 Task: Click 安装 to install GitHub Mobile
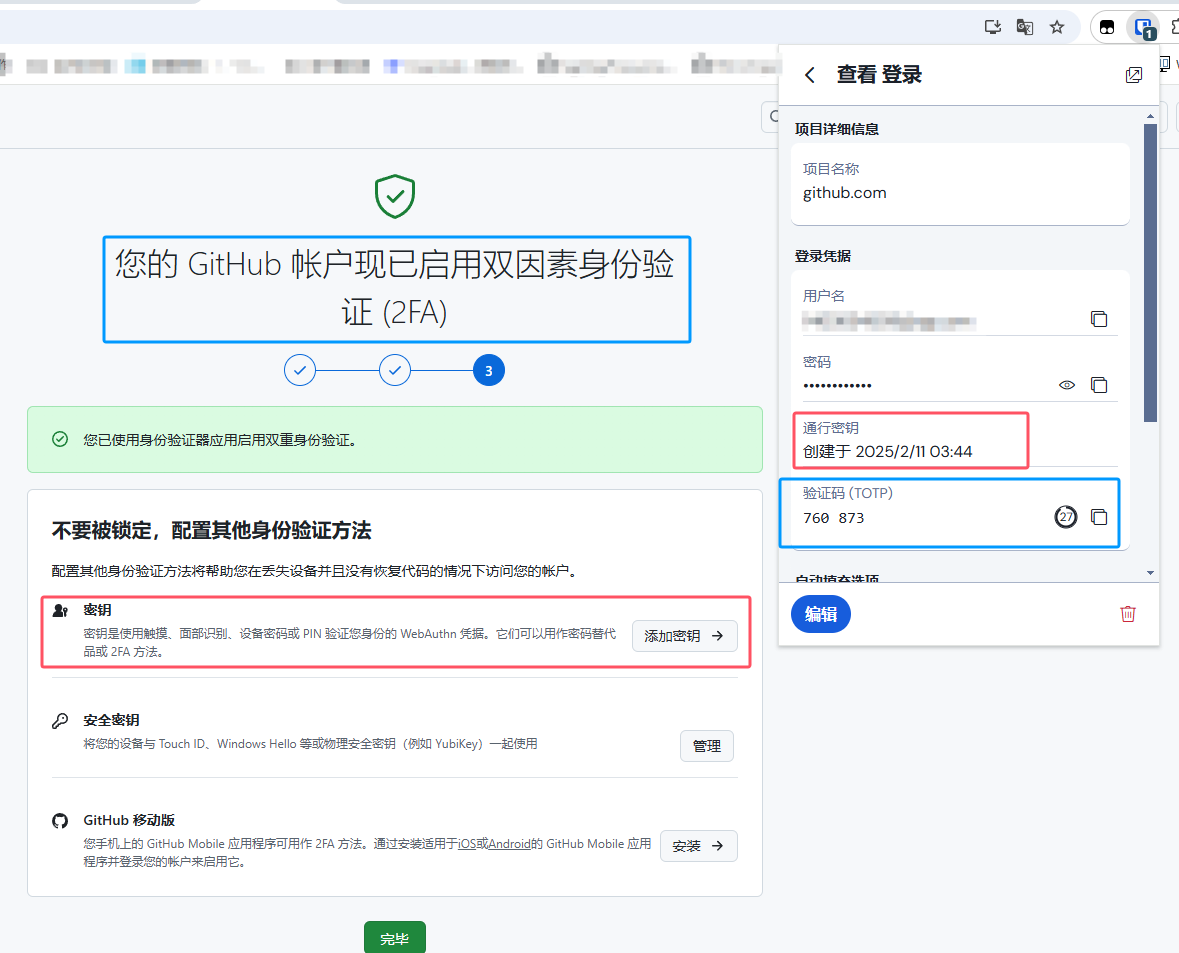pos(698,846)
